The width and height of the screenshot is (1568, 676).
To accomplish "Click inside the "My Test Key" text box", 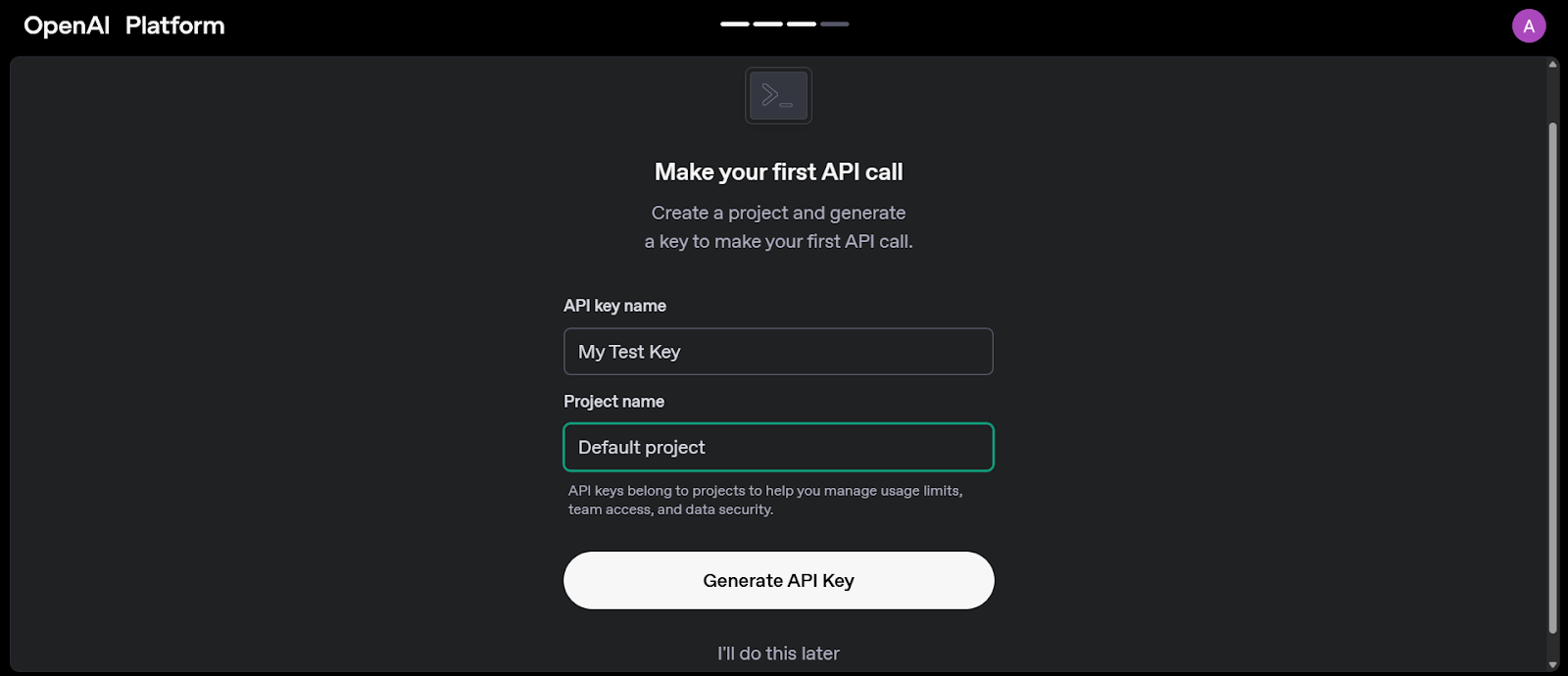I will pyautogui.click(x=777, y=351).
